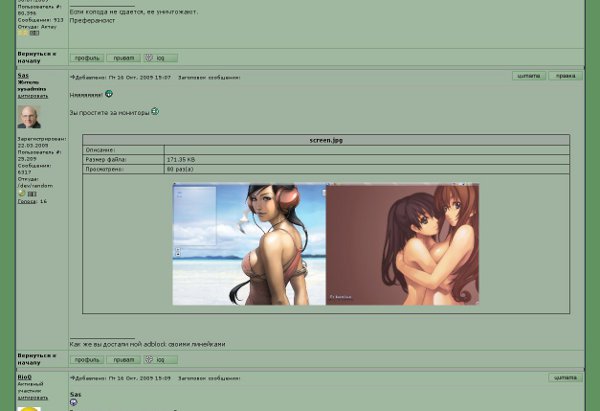Click "цитата" button on Sas's post

pos(529,76)
